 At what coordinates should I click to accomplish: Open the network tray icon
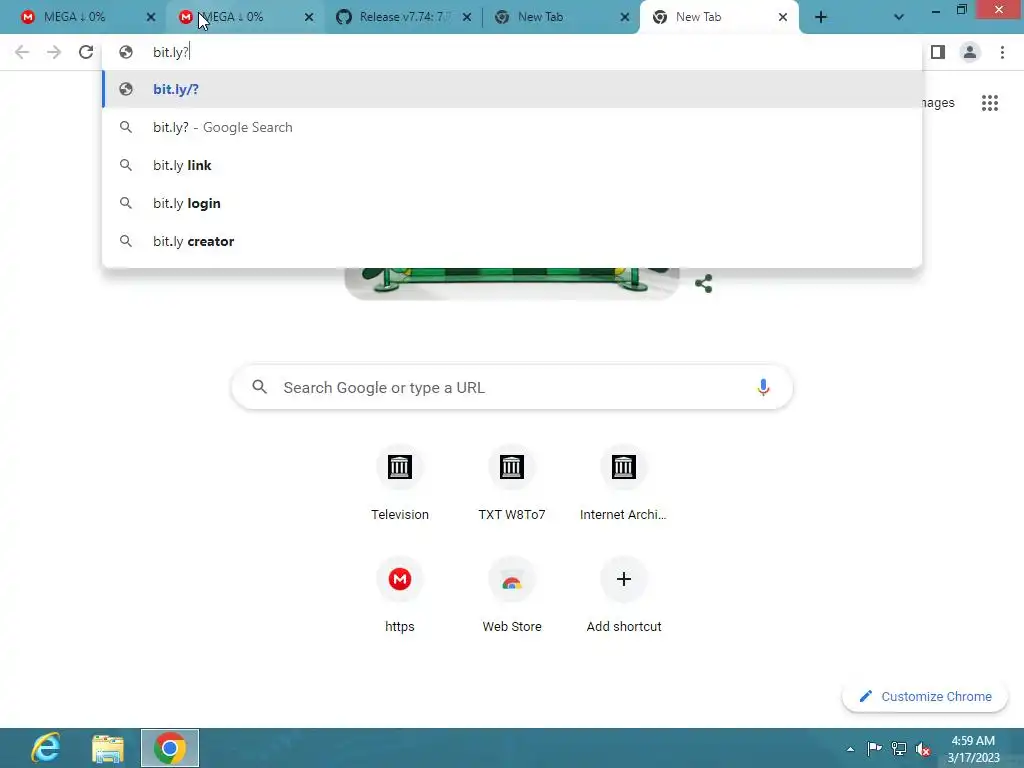(x=899, y=748)
